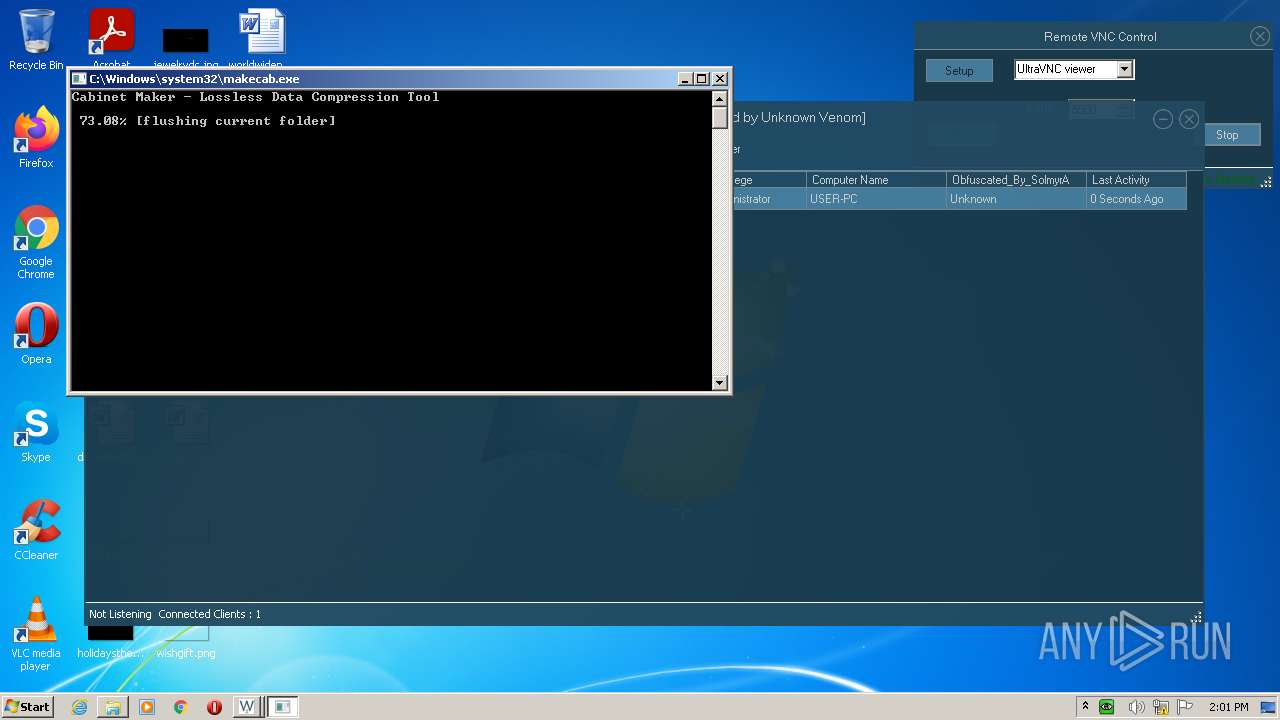Open Windows Explorer from the taskbar

[113, 707]
